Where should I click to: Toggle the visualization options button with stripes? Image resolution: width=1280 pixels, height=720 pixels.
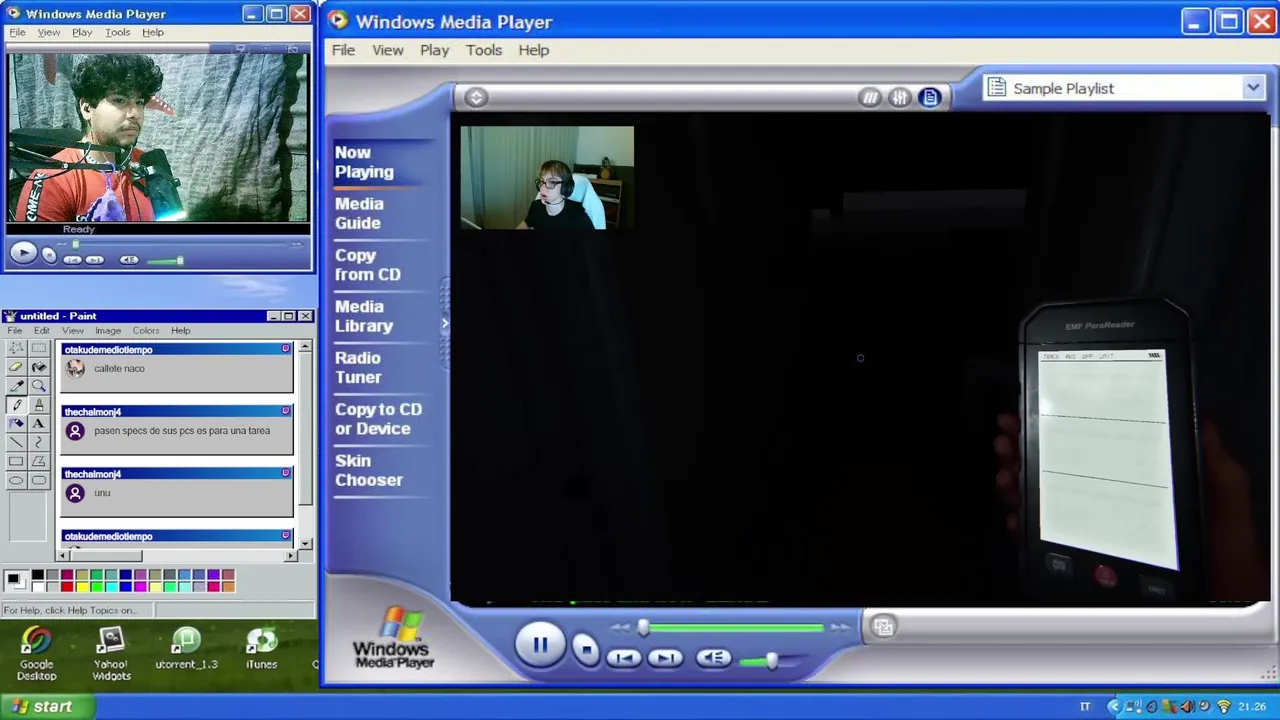(870, 97)
